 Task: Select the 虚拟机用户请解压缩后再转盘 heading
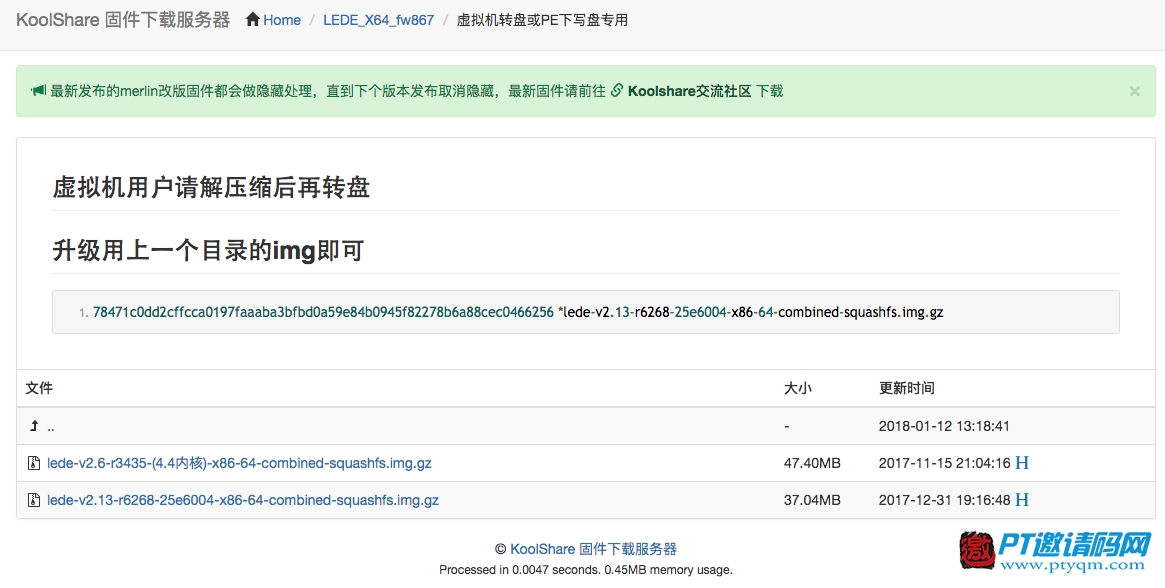click(211, 187)
